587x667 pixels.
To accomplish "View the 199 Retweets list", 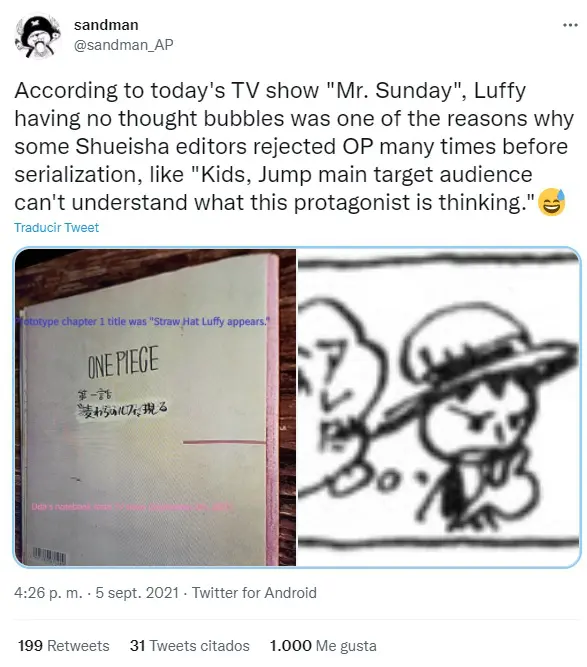I will [x=64, y=646].
